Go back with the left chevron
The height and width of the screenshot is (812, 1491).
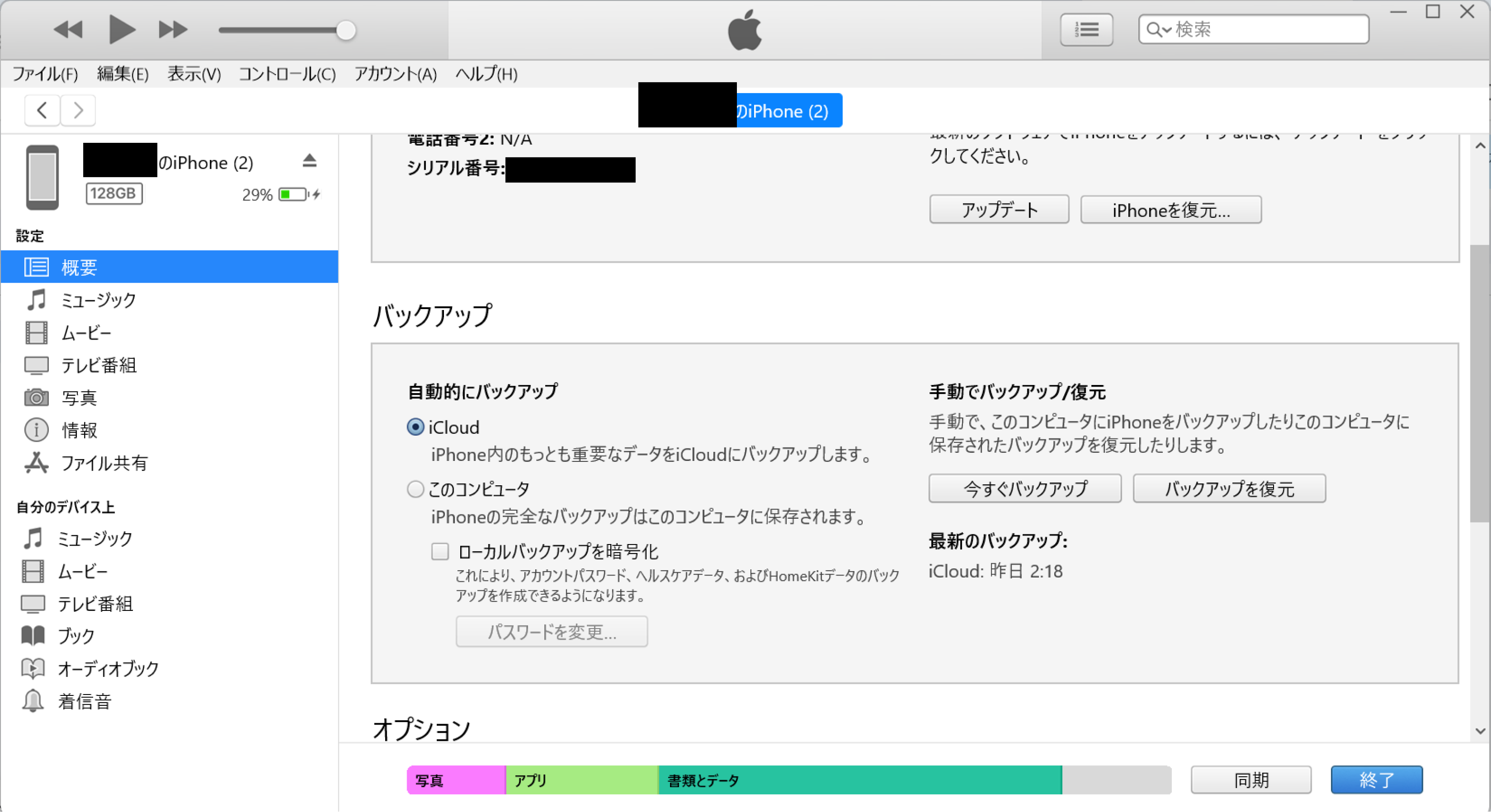42,110
